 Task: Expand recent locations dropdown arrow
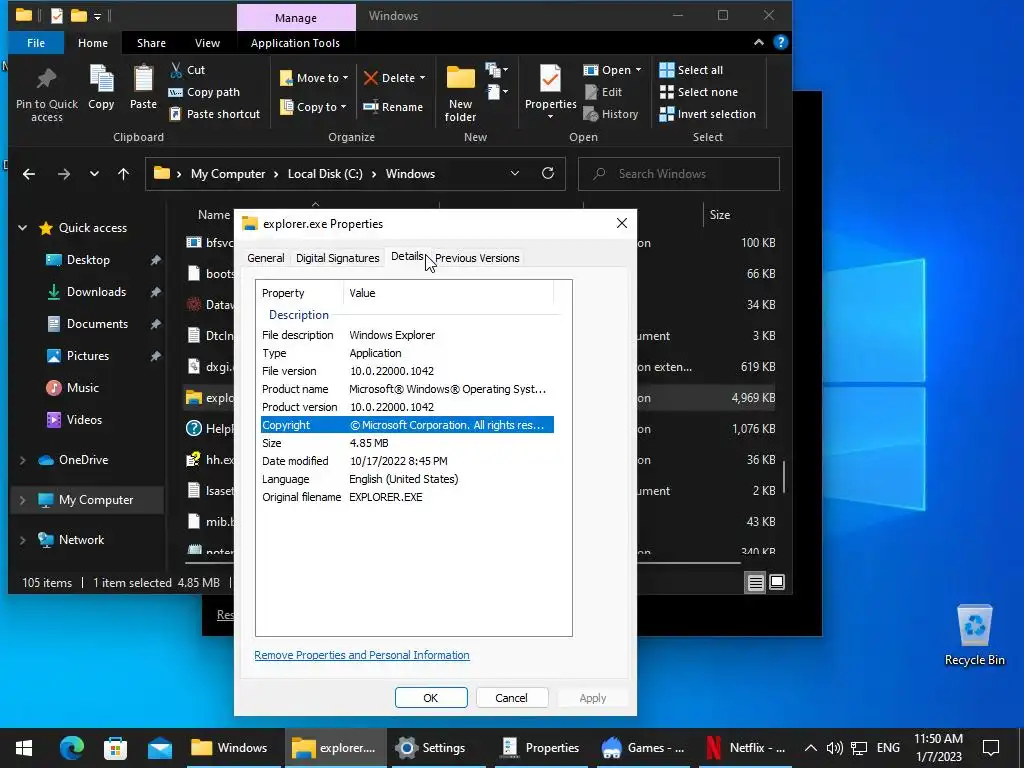[x=94, y=174]
